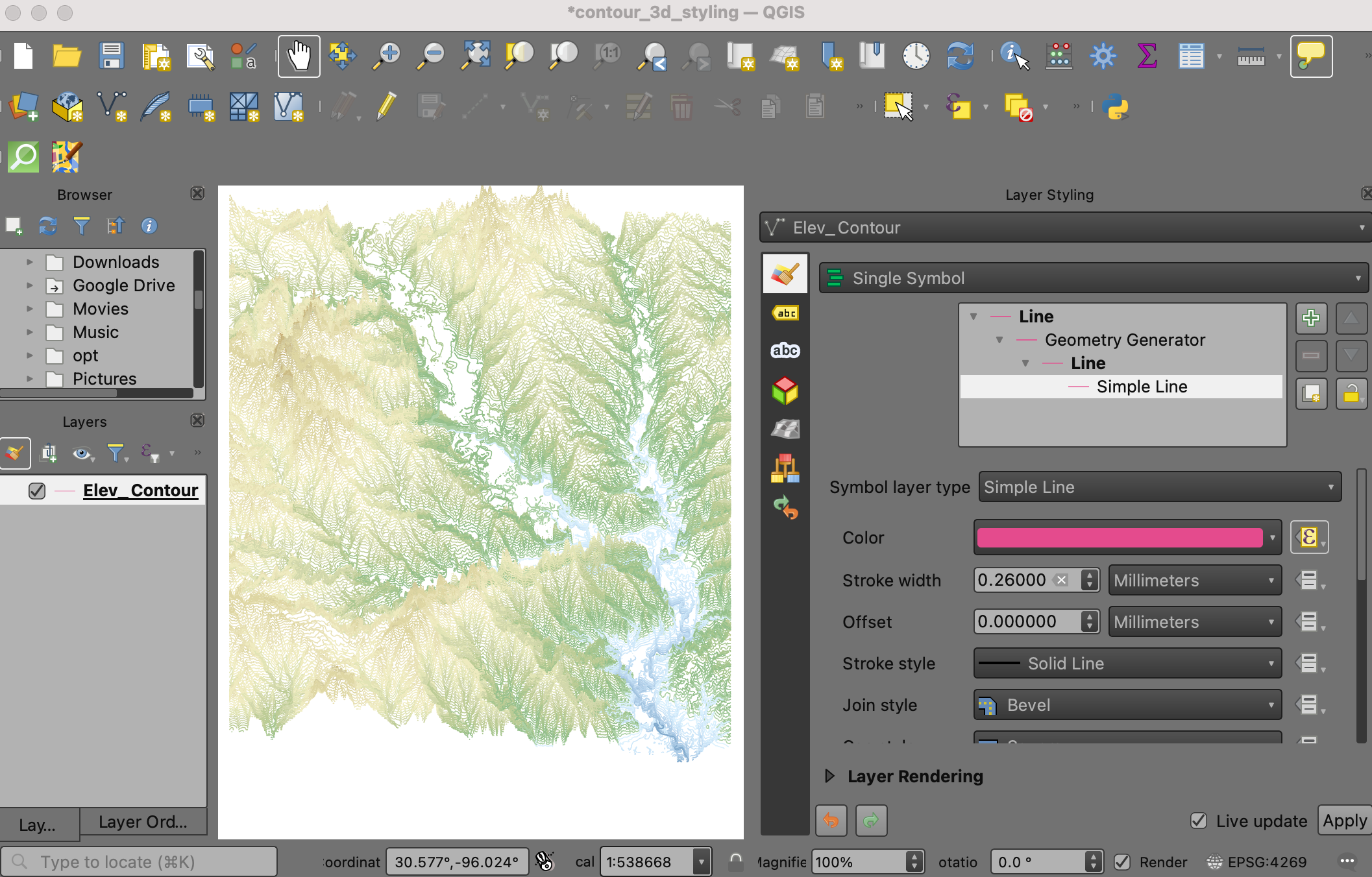This screenshot has width=1372, height=877.
Task: Uncheck the Render checkbox in status bar
Action: 1122,862
